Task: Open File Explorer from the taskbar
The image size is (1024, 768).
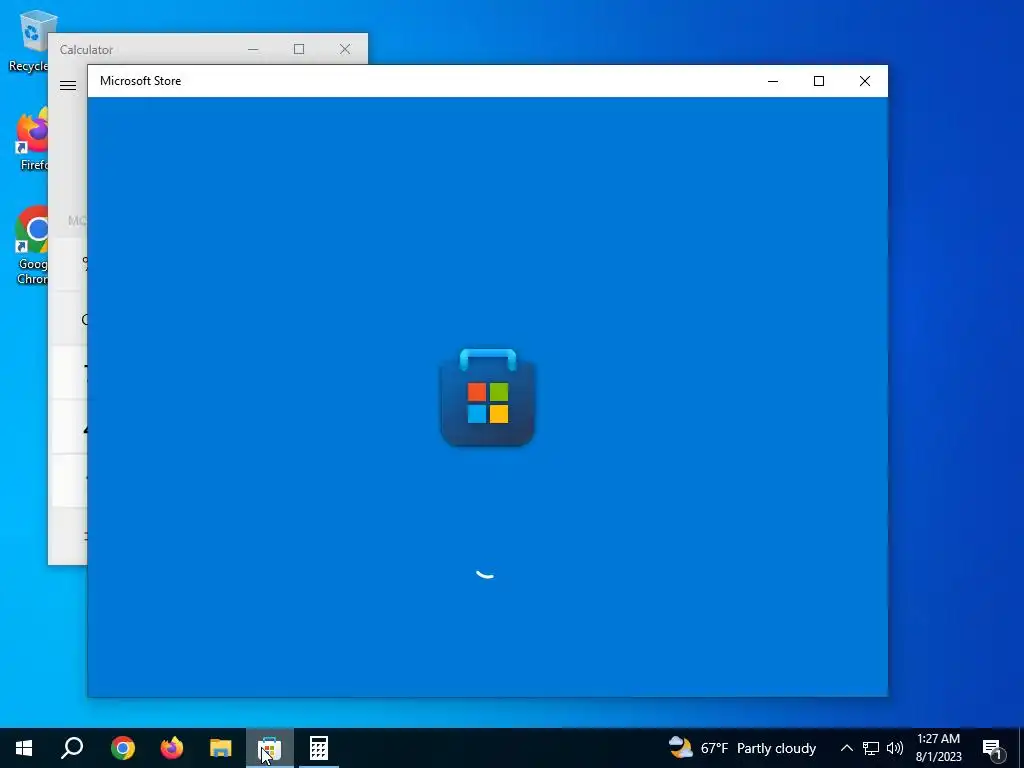Action: pos(221,748)
